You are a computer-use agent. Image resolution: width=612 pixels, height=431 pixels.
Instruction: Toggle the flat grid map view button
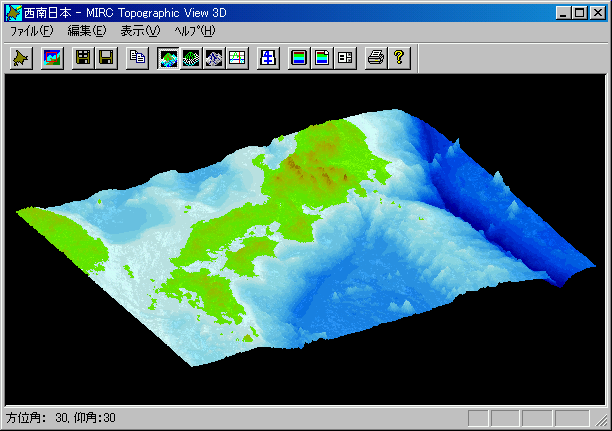[236, 58]
